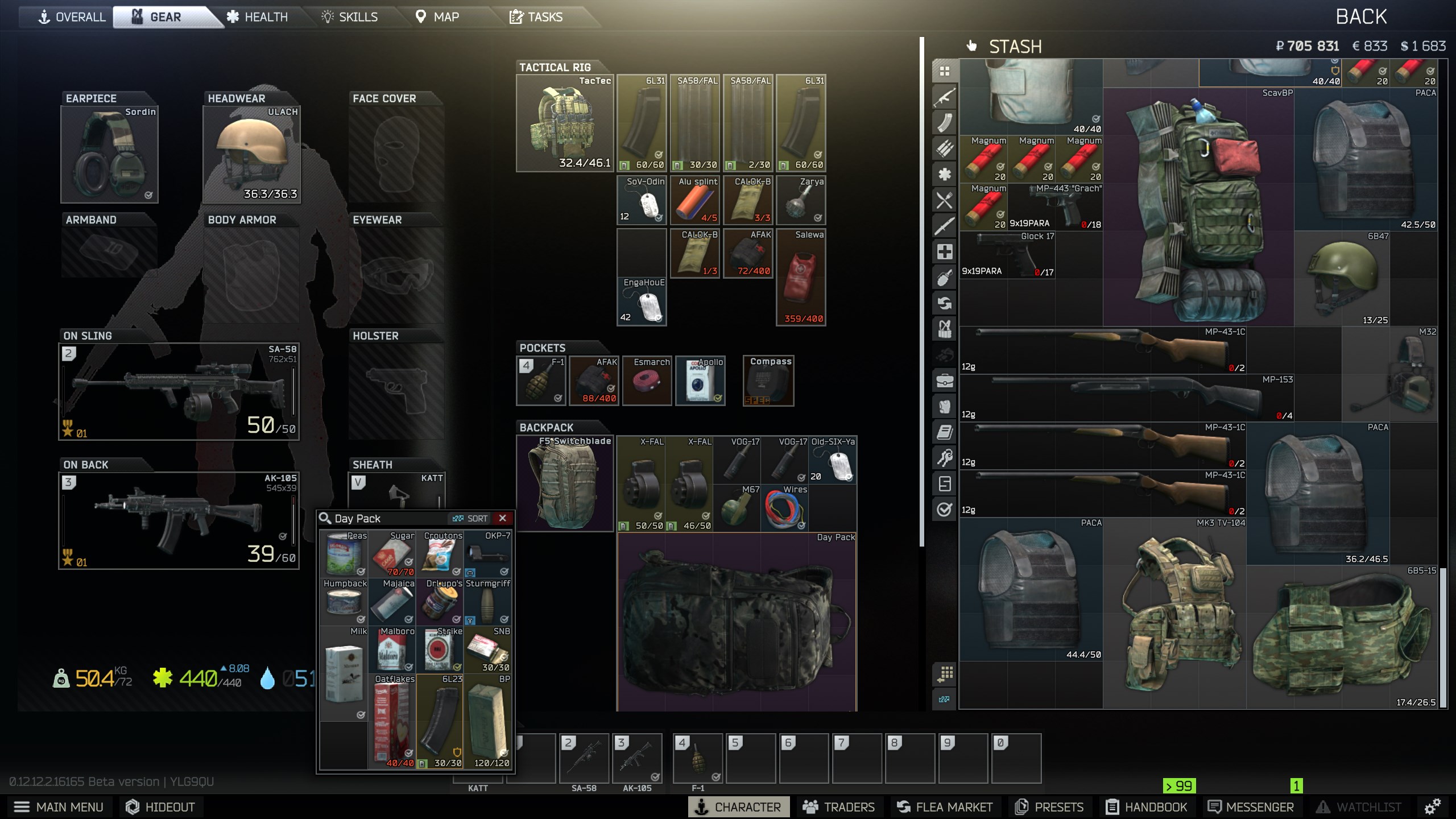Screen dimensions: 1456x819
Task: Filter stash by food (fork and knife icon)
Action: [945, 200]
